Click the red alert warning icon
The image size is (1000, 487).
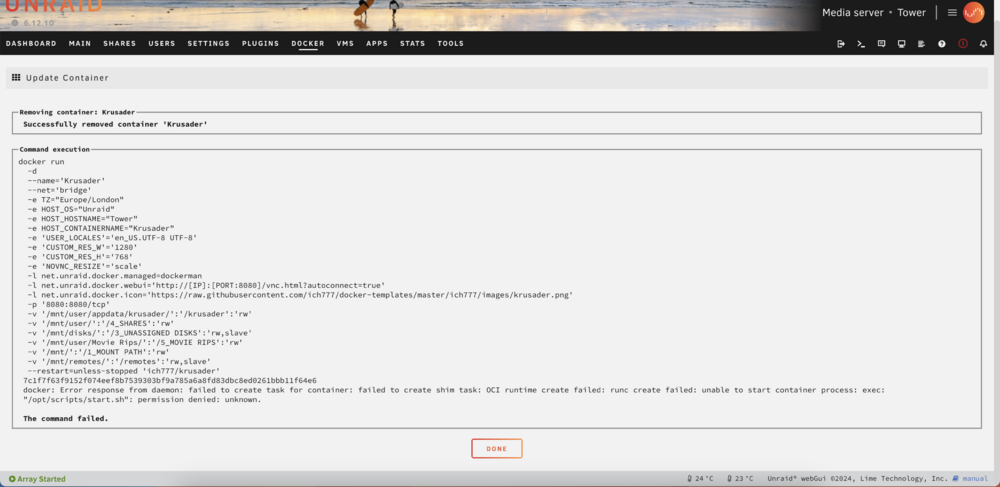tap(963, 44)
